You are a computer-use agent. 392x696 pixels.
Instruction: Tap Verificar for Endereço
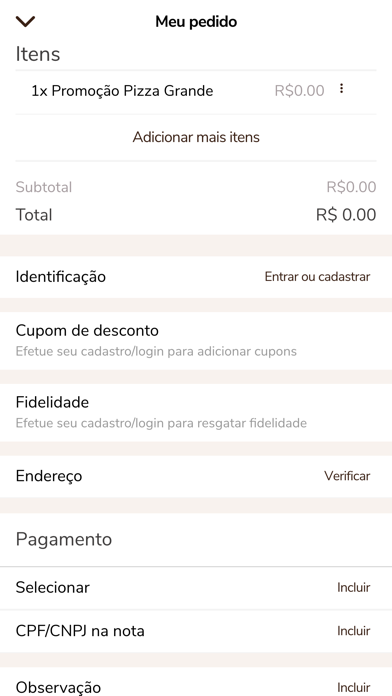[x=347, y=476]
